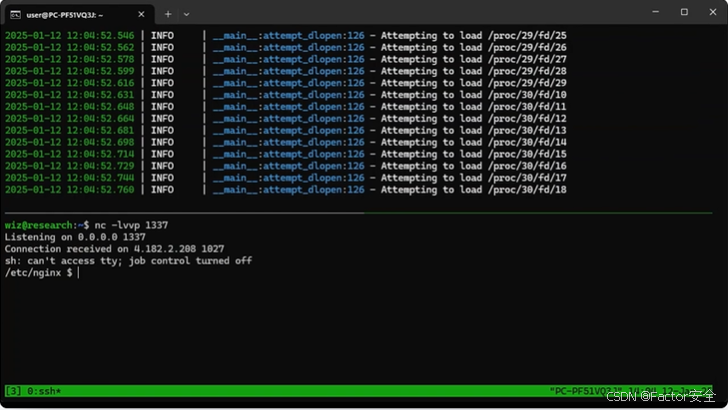This screenshot has height=410, width=728.
Task: Click timestamp 2025-01-12 12:04:52.546
Action: [69, 36]
